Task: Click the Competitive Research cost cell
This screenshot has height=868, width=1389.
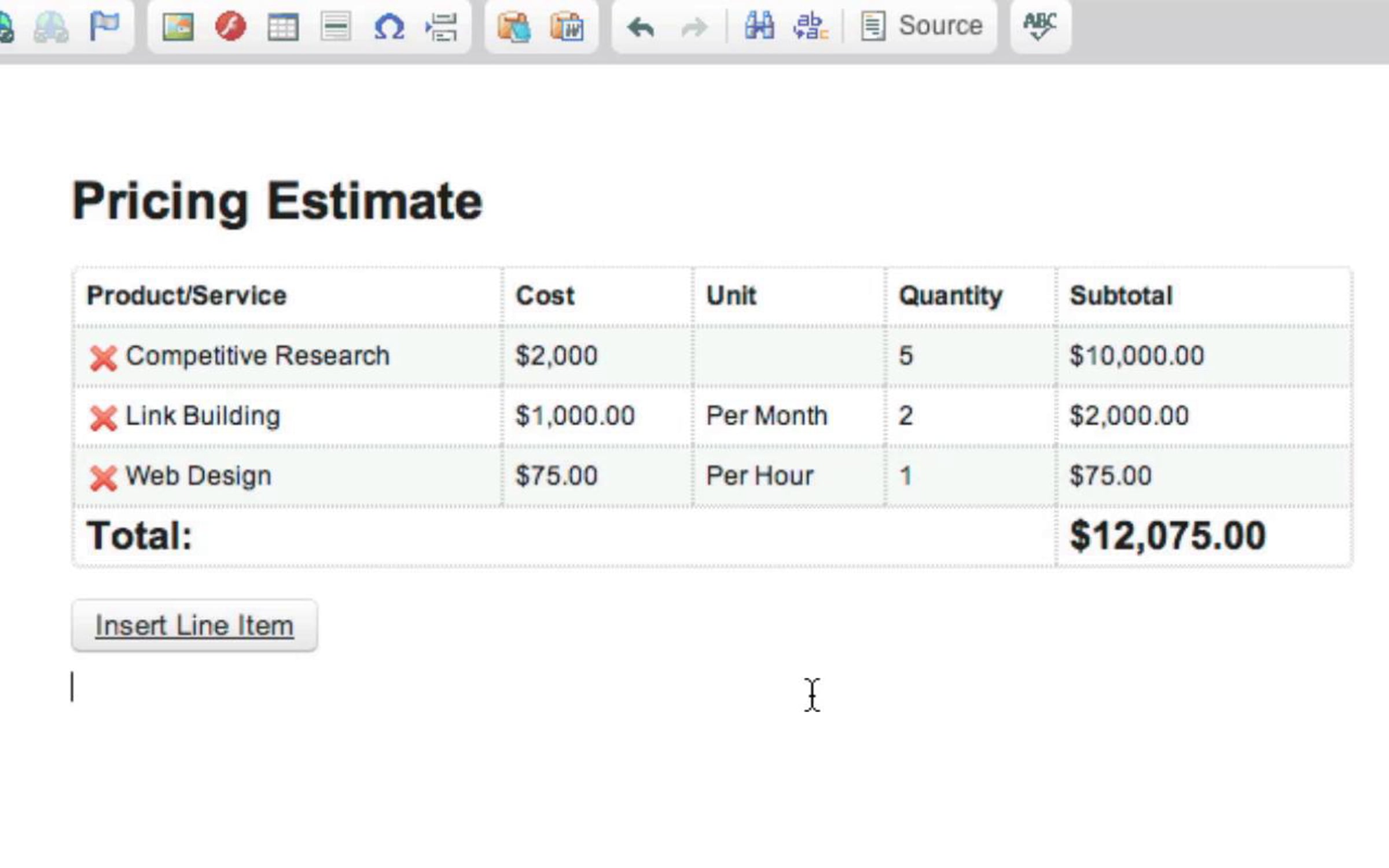Action: click(556, 355)
